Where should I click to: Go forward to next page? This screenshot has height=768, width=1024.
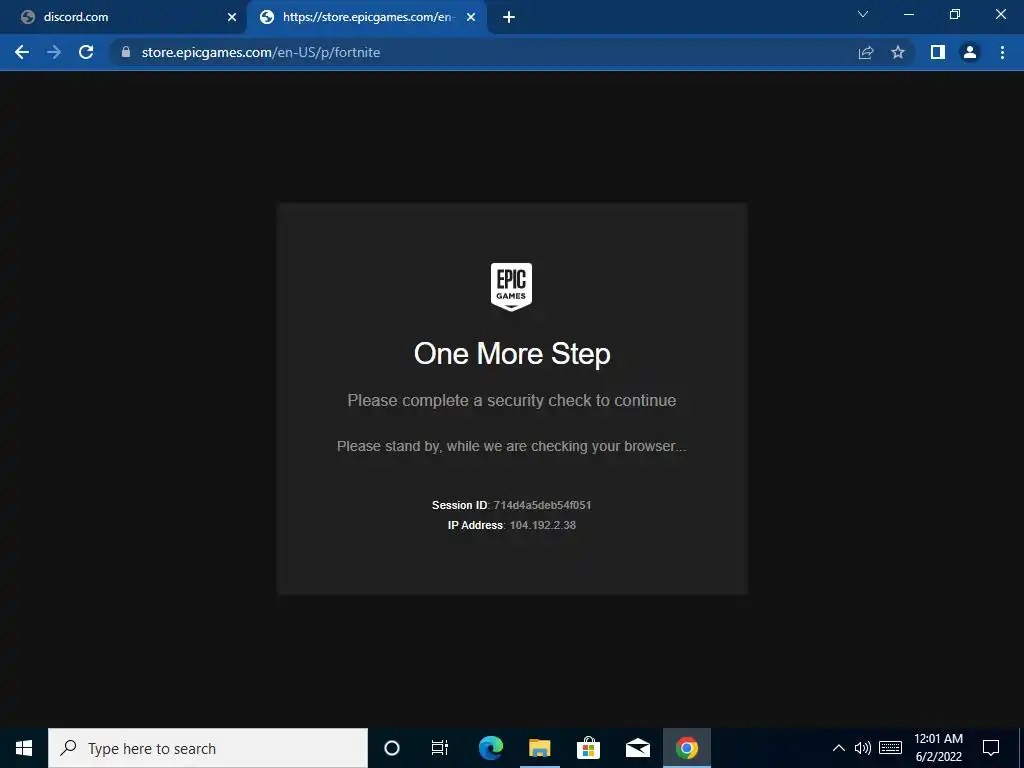(x=54, y=52)
